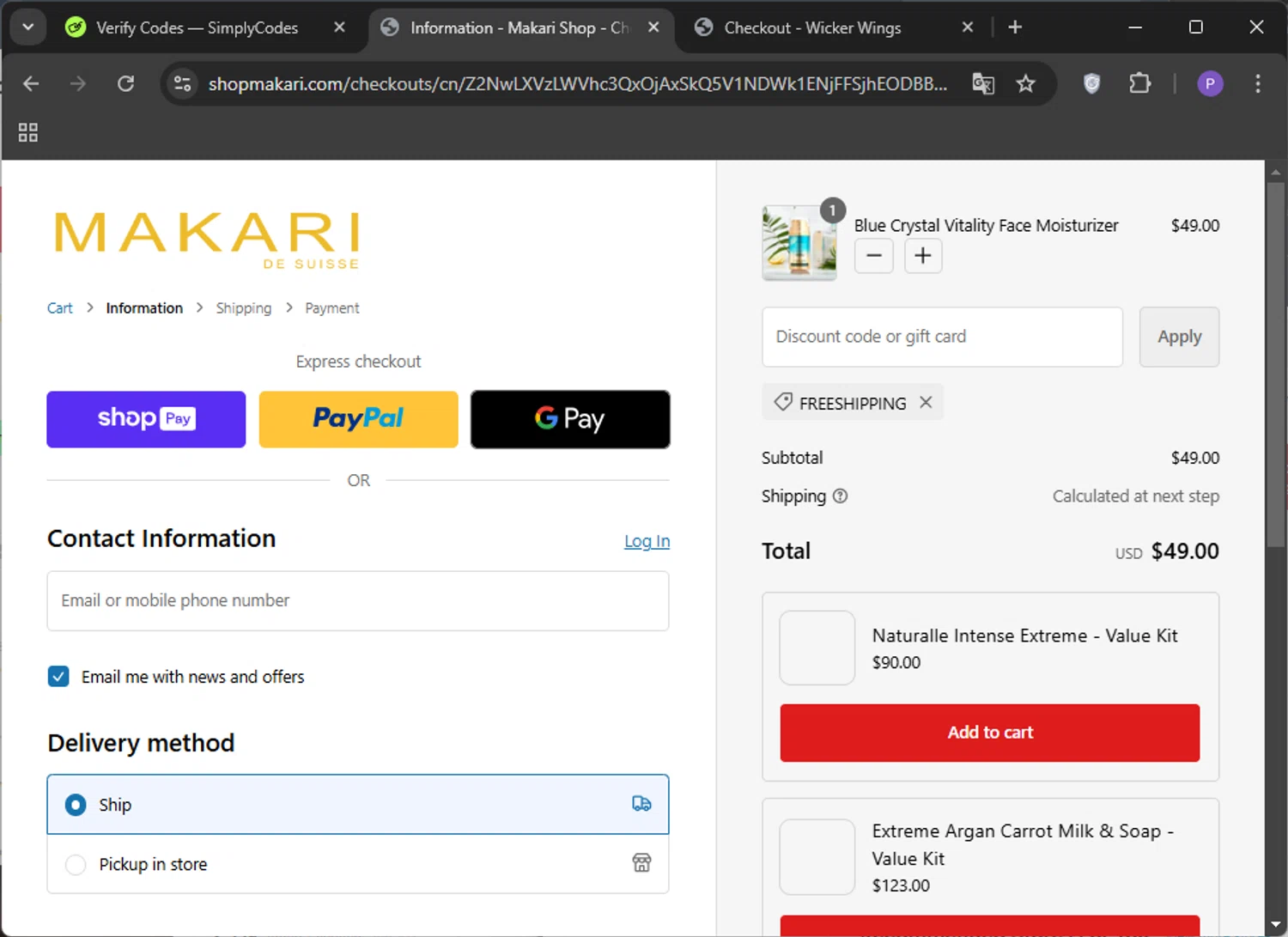Screen dimensions: 1288x937
Task: Click the store pickup icon
Action: (641, 863)
